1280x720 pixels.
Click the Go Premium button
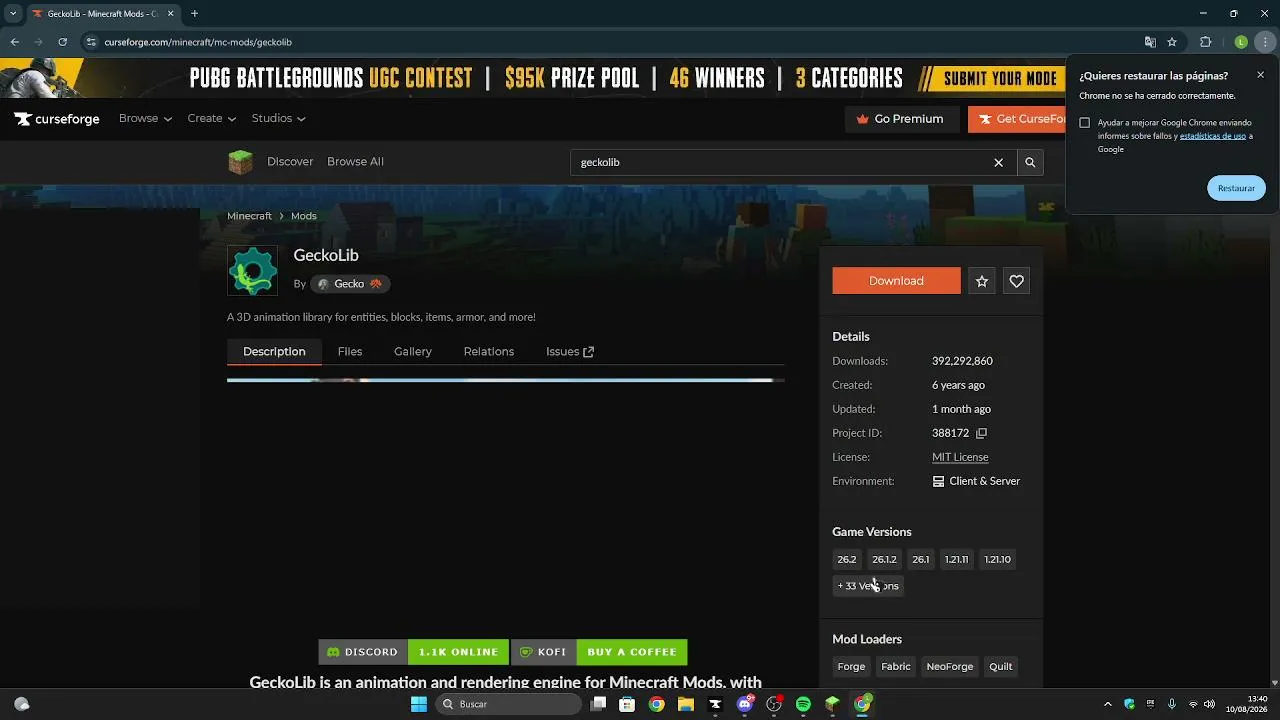pos(900,119)
